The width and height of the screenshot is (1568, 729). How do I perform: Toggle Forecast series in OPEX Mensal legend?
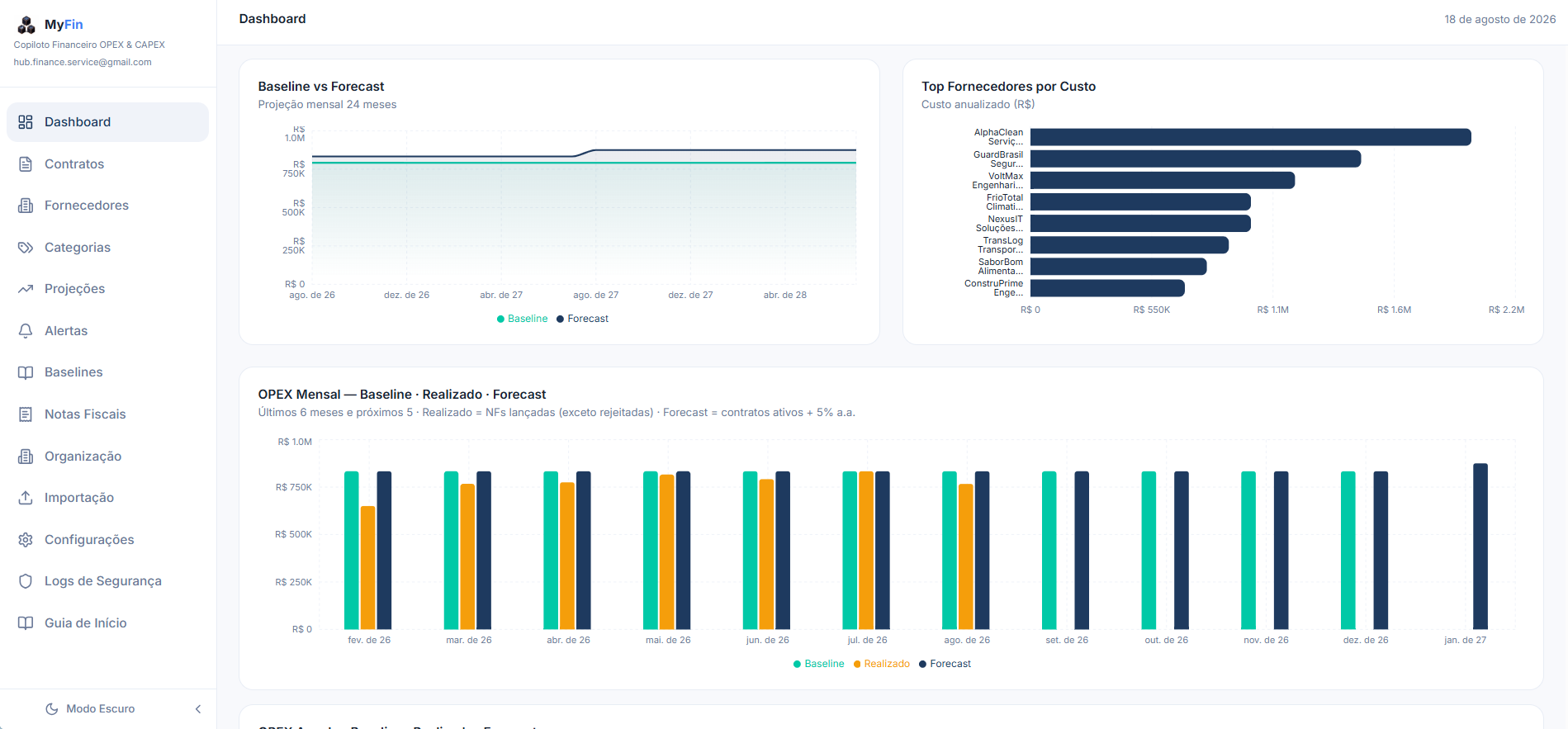945,664
